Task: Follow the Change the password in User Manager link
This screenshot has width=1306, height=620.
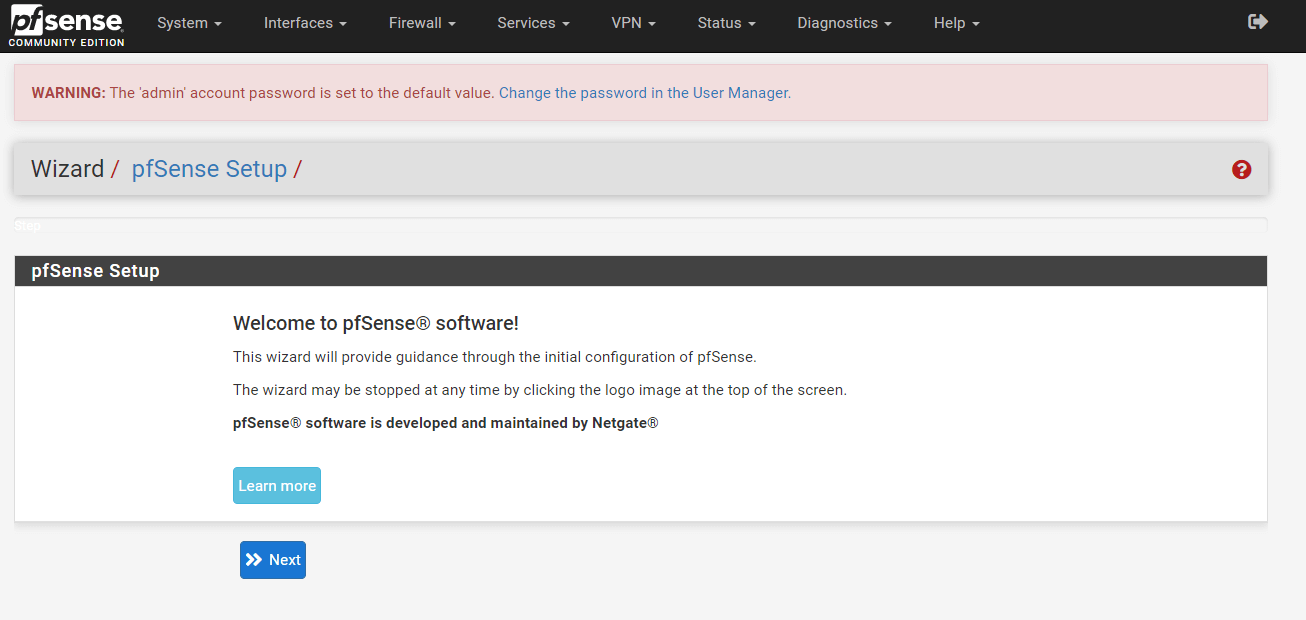Action: click(643, 93)
